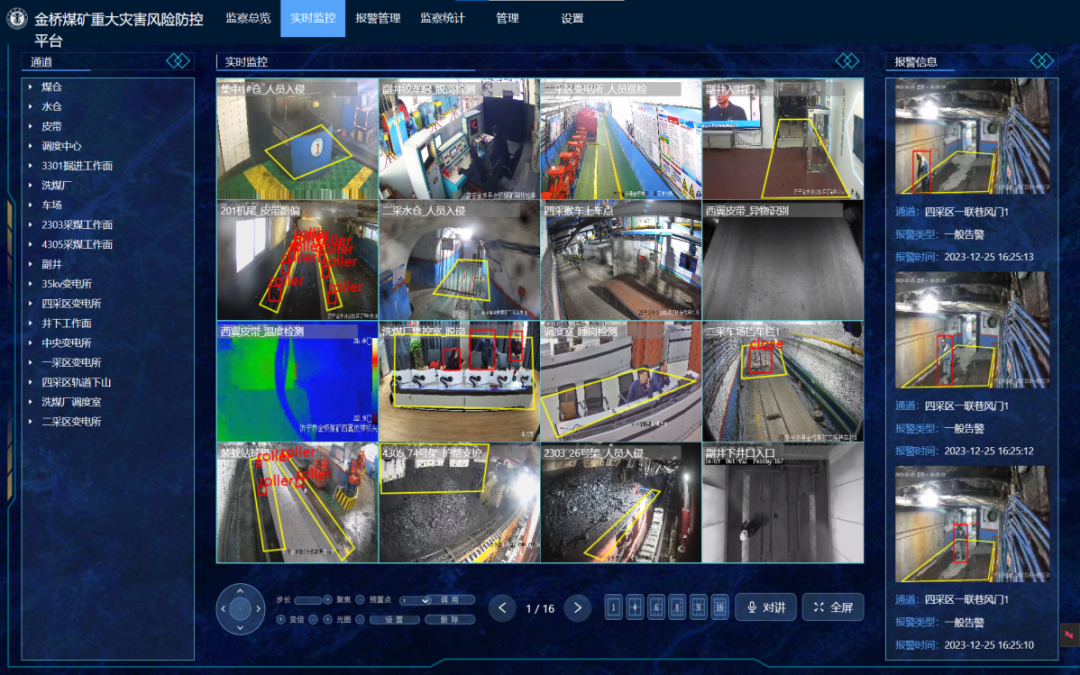
Task: Click the 调用 preset button
Action: [x=450, y=600]
